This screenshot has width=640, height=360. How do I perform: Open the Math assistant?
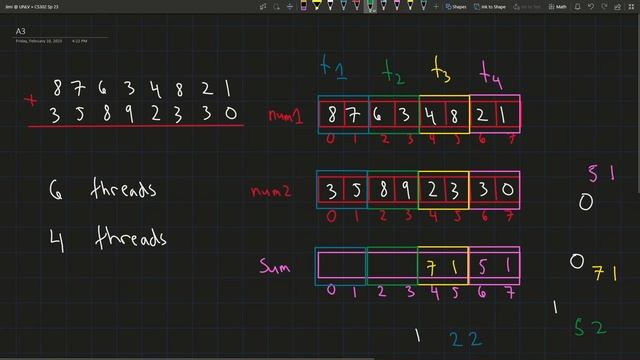[558, 7]
